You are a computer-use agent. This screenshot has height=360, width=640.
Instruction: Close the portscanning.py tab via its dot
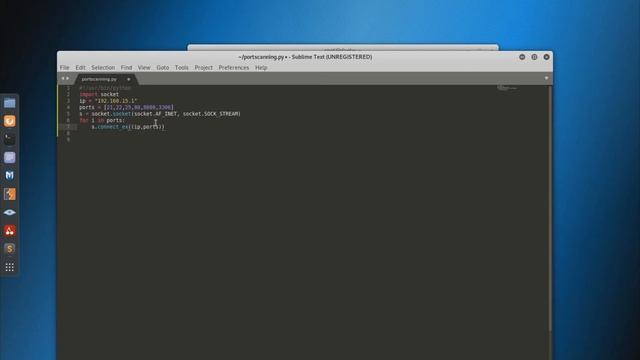(x=129, y=79)
